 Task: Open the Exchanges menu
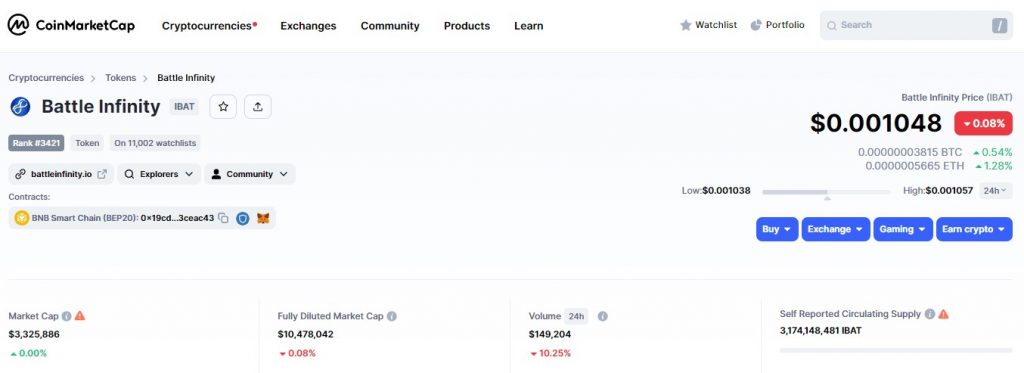[x=308, y=25]
